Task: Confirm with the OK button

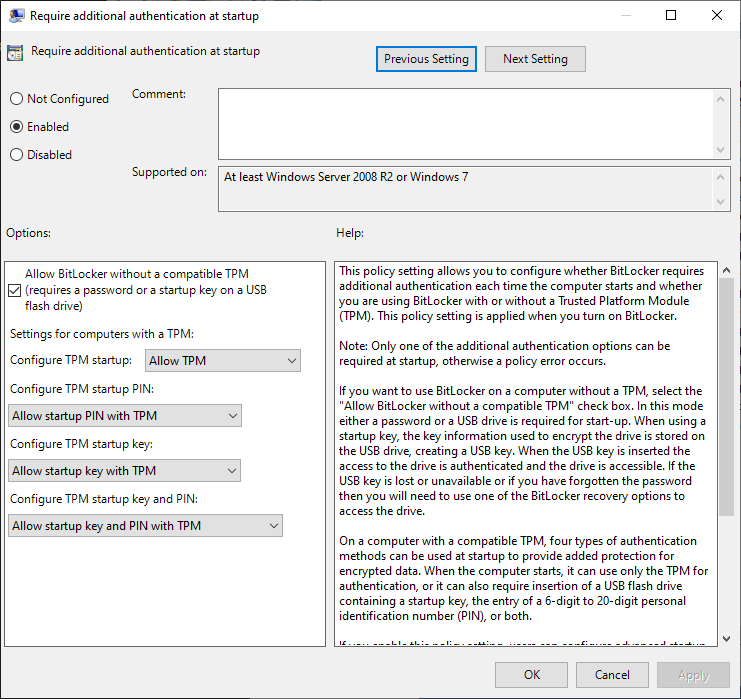Action: click(x=531, y=674)
